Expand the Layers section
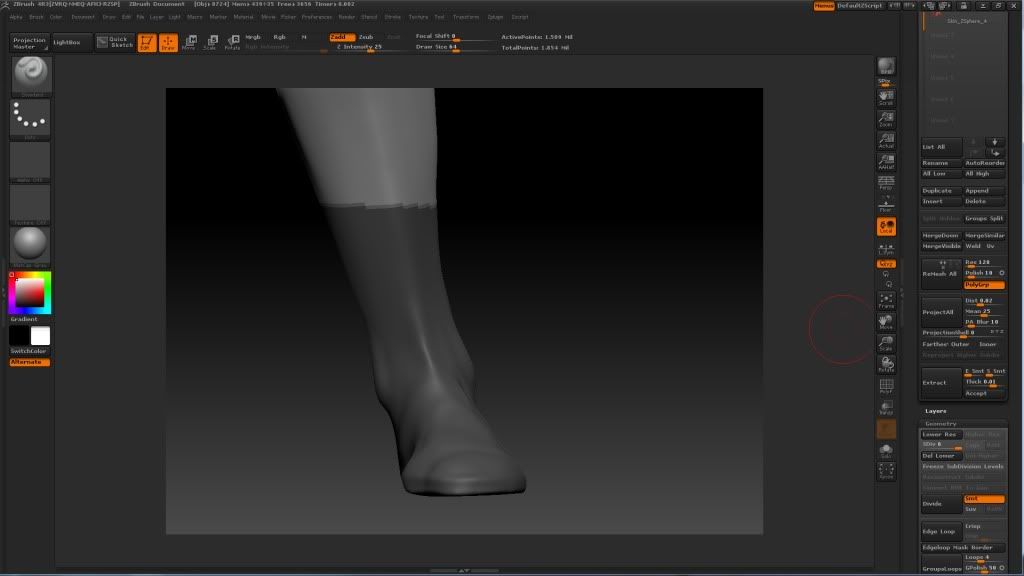This screenshot has width=1024, height=576. (936, 411)
